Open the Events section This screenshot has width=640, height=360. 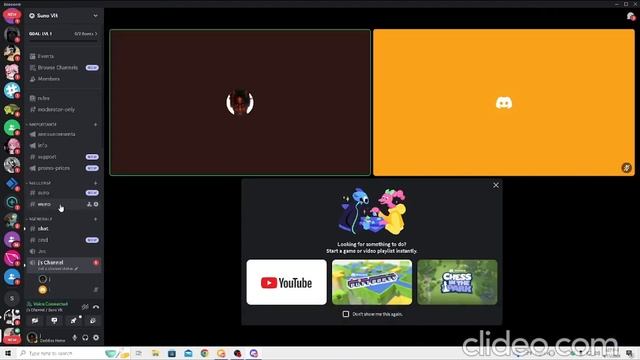[63, 56]
